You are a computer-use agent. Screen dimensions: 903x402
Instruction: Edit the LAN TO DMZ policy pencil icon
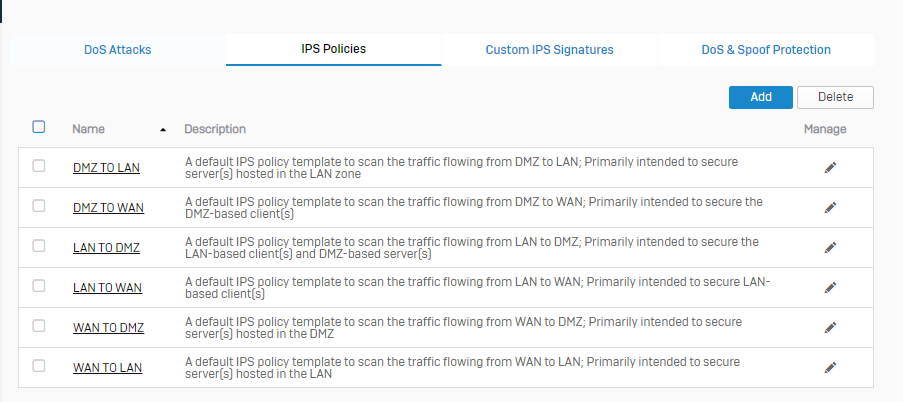click(830, 248)
